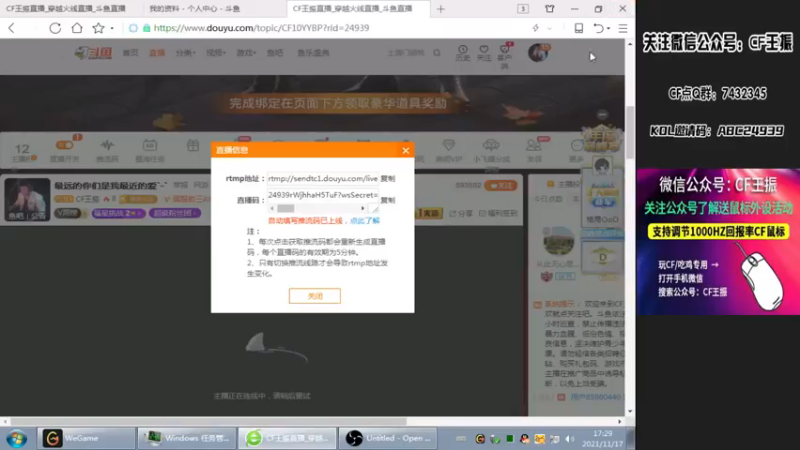Open 鱼乐盛典 in the Douyu navigation
The width and height of the screenshot is (800, 450).
(313, 53)
